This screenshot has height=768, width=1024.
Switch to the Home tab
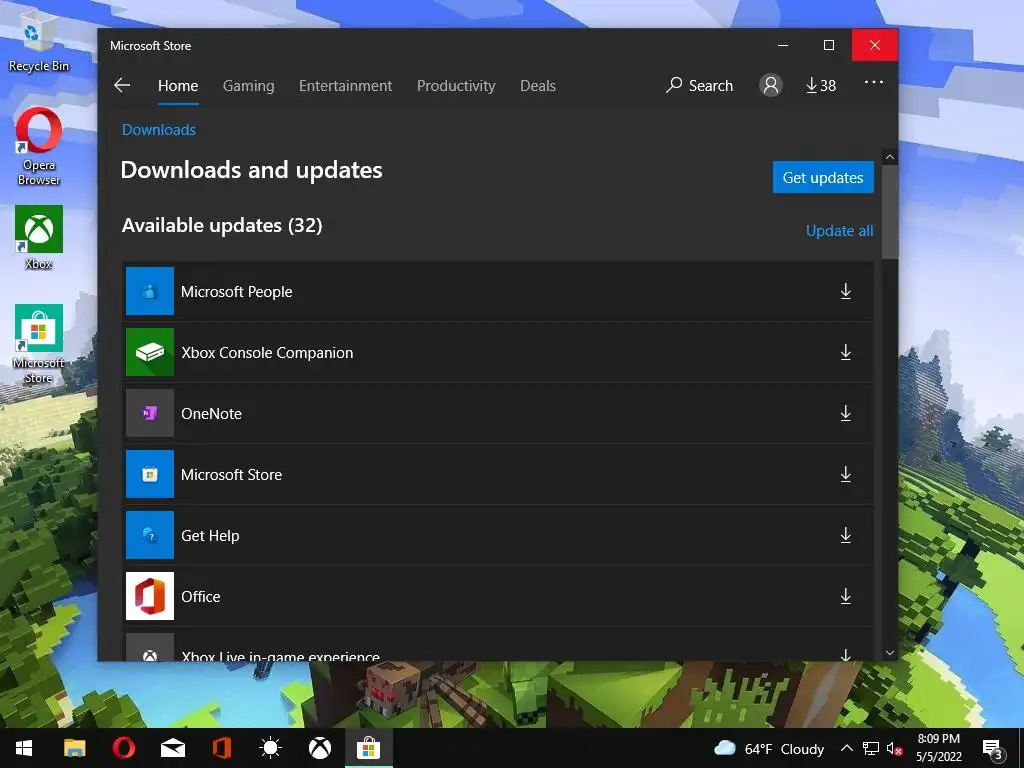pos(178,86)
